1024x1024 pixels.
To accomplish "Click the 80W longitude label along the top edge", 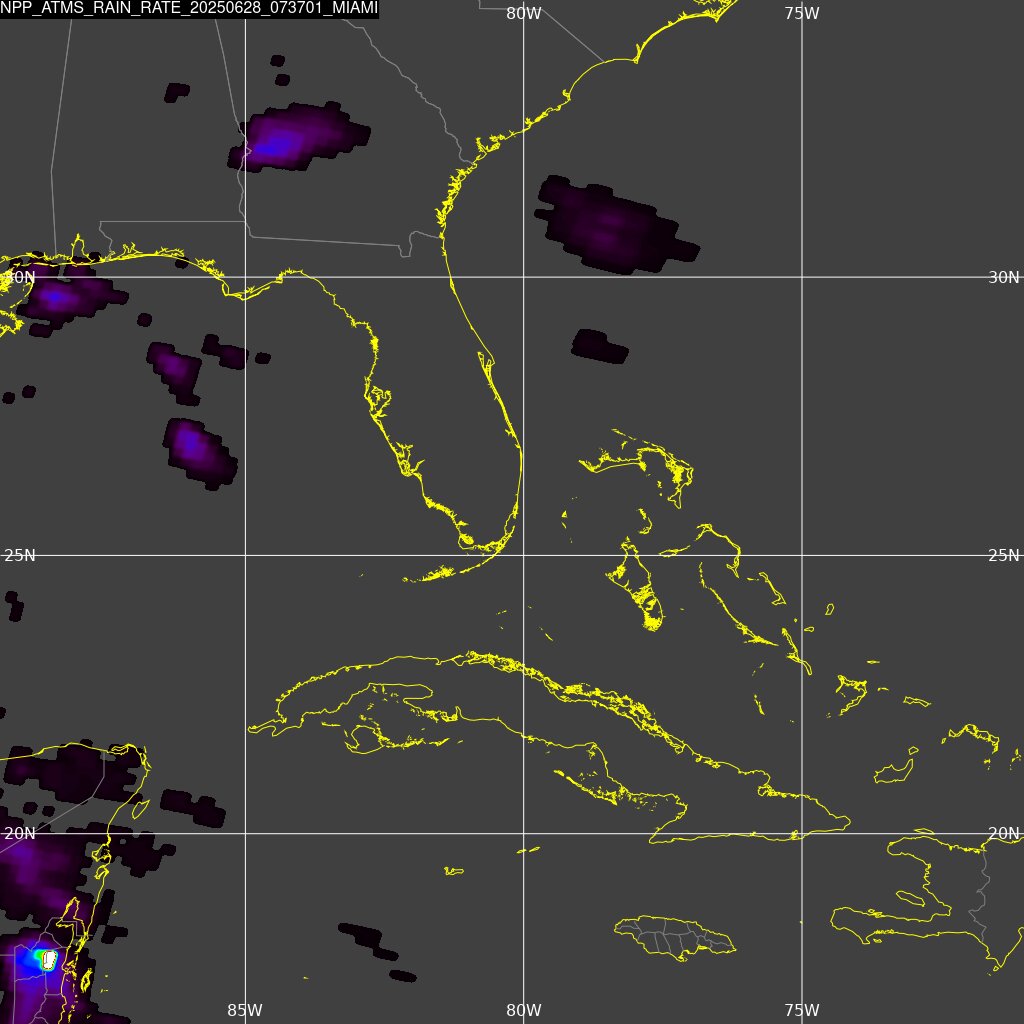I will (x=524, y=13).
